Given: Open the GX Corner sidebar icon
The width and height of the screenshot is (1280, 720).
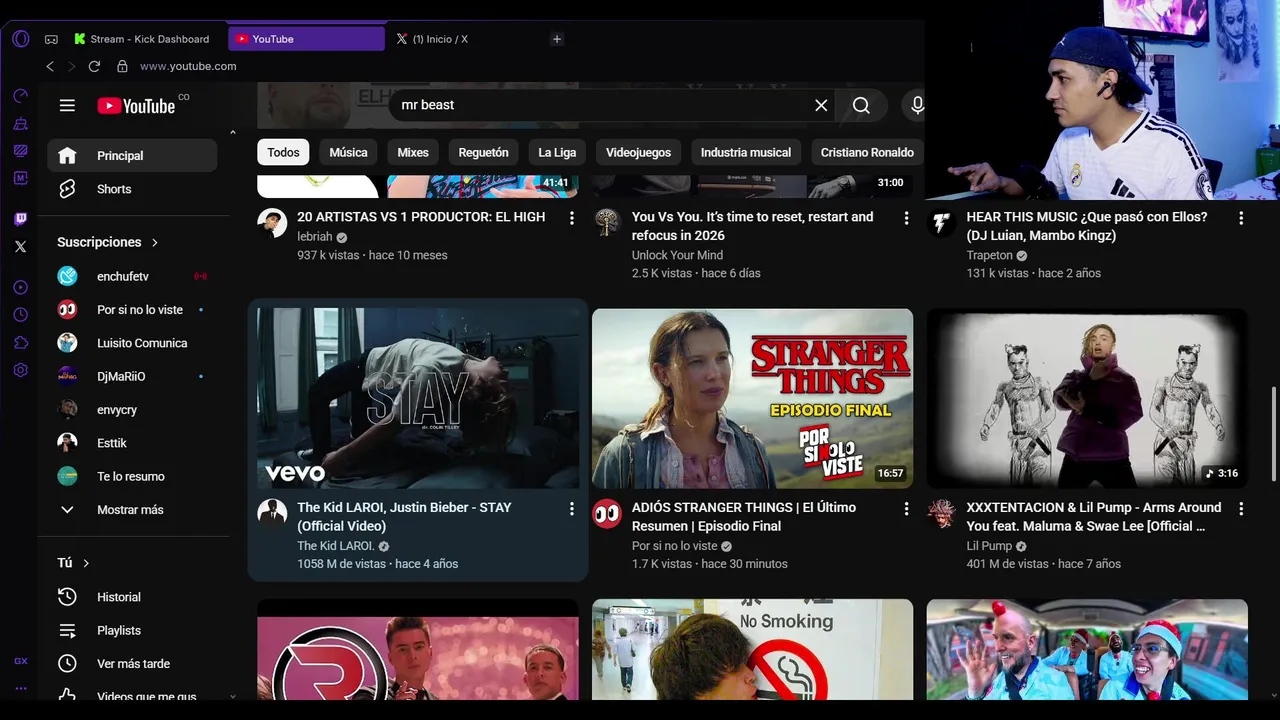Looking at the screenshot, I should pyautogui.click(x=21, y=661).
